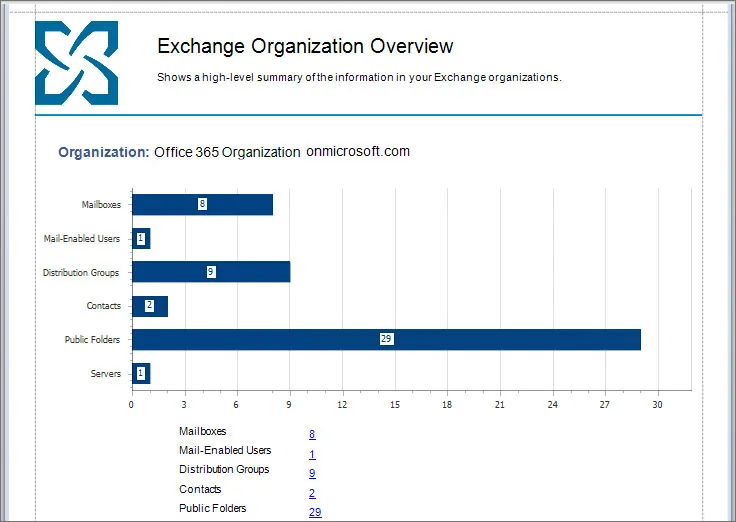This screenshot has height=522, width=736.
Task: Click the Public Folders chart axis label
Action: point(92,339)
